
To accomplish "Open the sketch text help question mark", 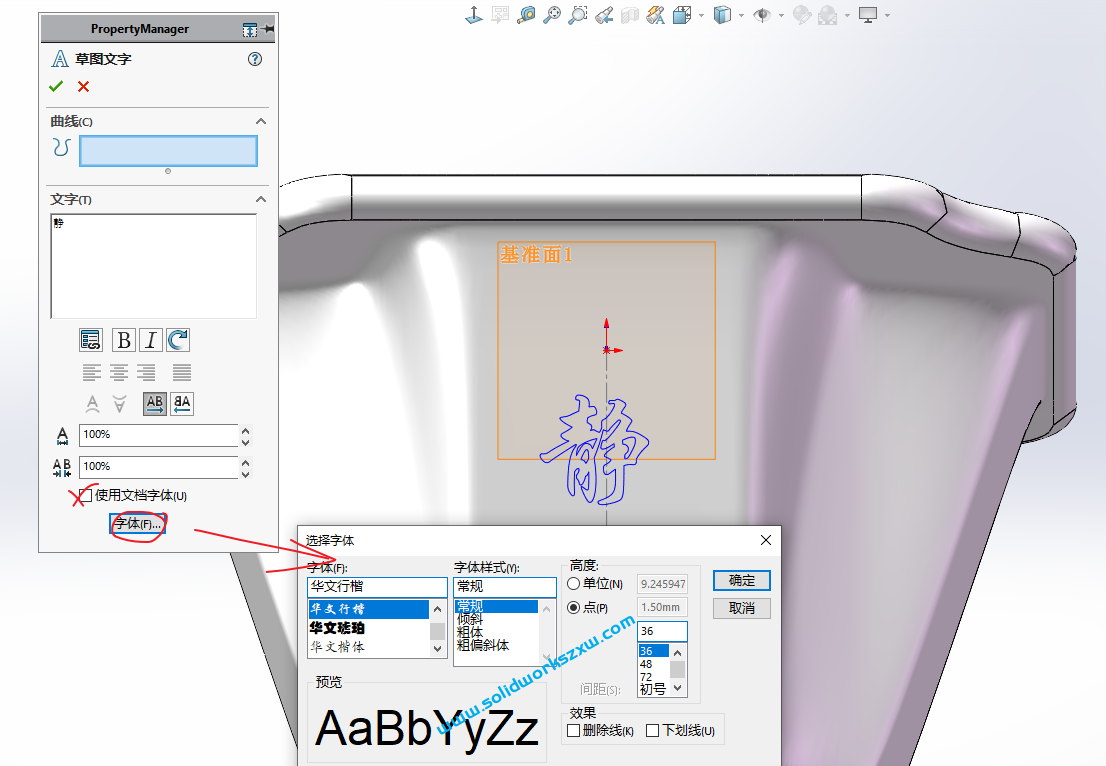I will (x=255, y=59).
